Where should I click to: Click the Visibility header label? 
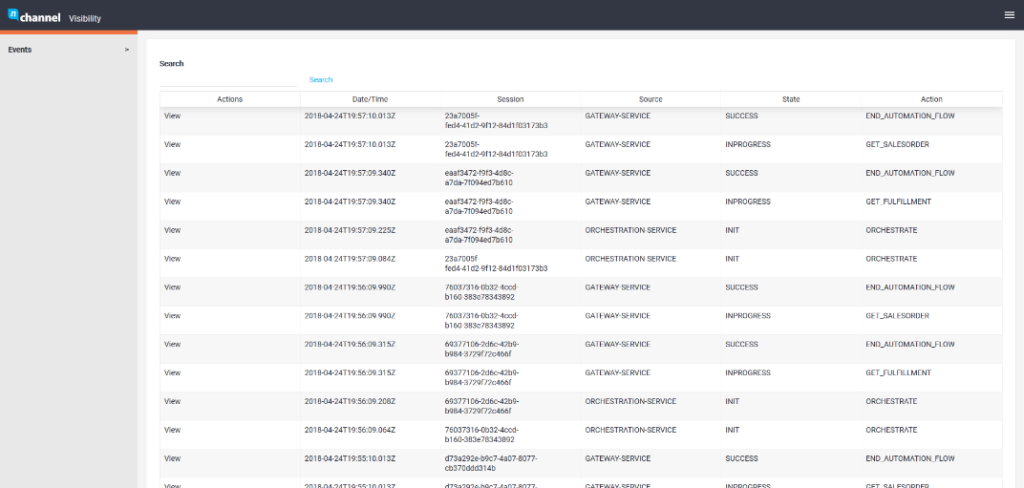[x=85, y=19]
